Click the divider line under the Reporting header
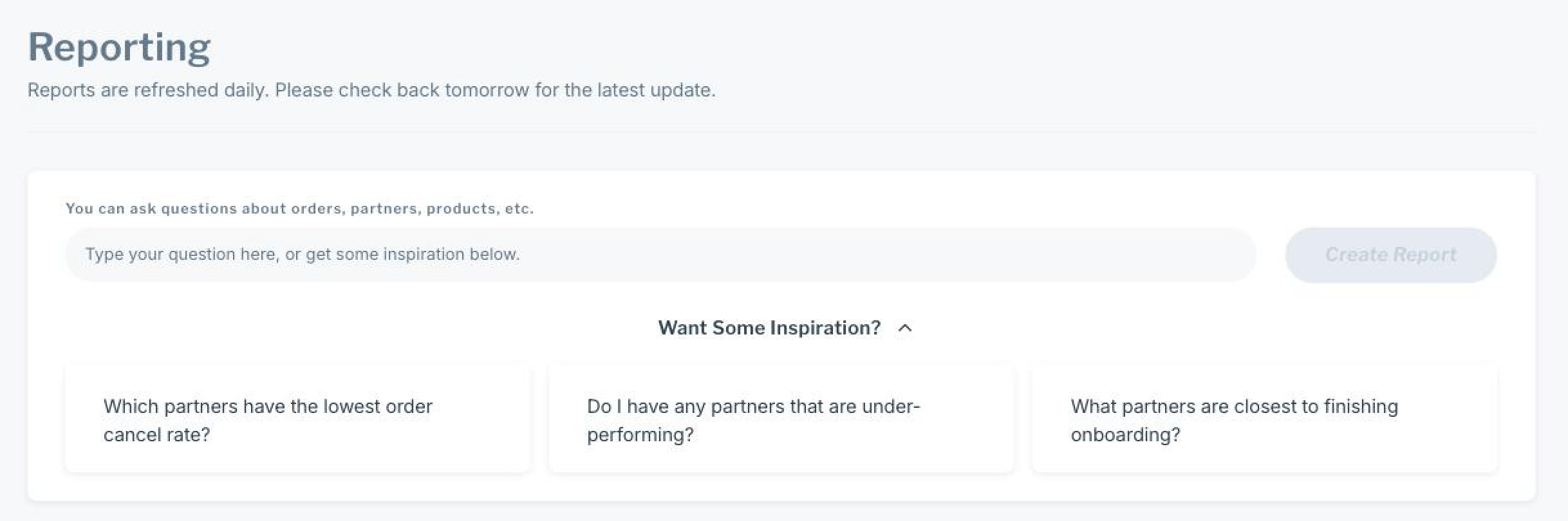This screenshot has width=1568, height=521. [781, 132]
